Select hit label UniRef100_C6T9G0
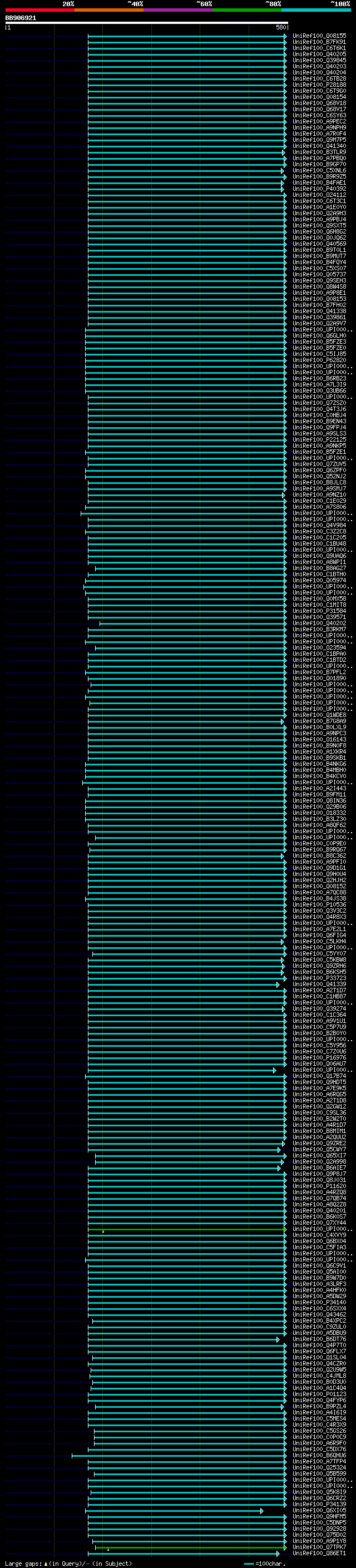The height and width of the screenshot is (1568, 356). point(319,91)
